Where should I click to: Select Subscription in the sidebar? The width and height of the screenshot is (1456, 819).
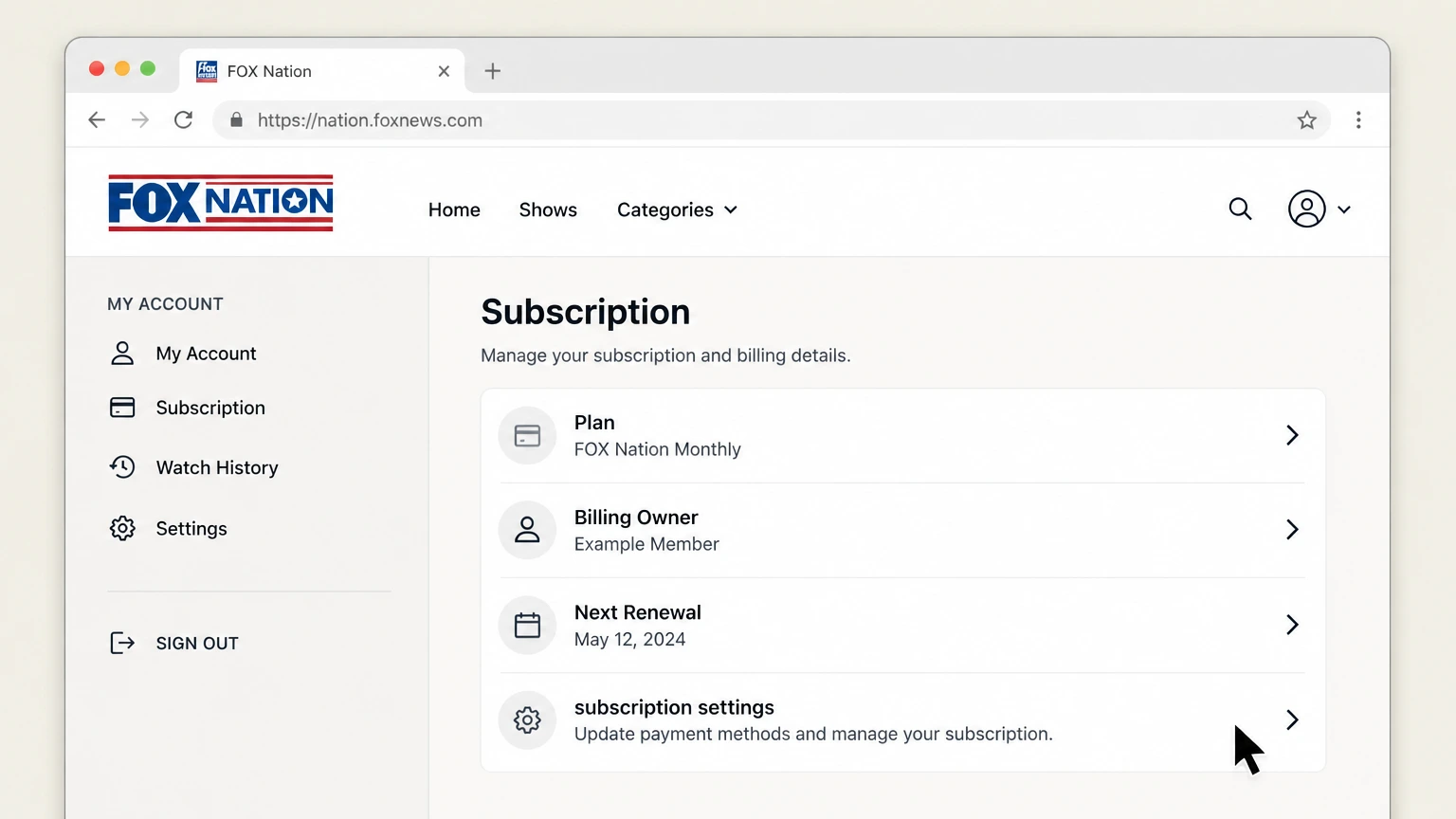click(x=210, y=408)
